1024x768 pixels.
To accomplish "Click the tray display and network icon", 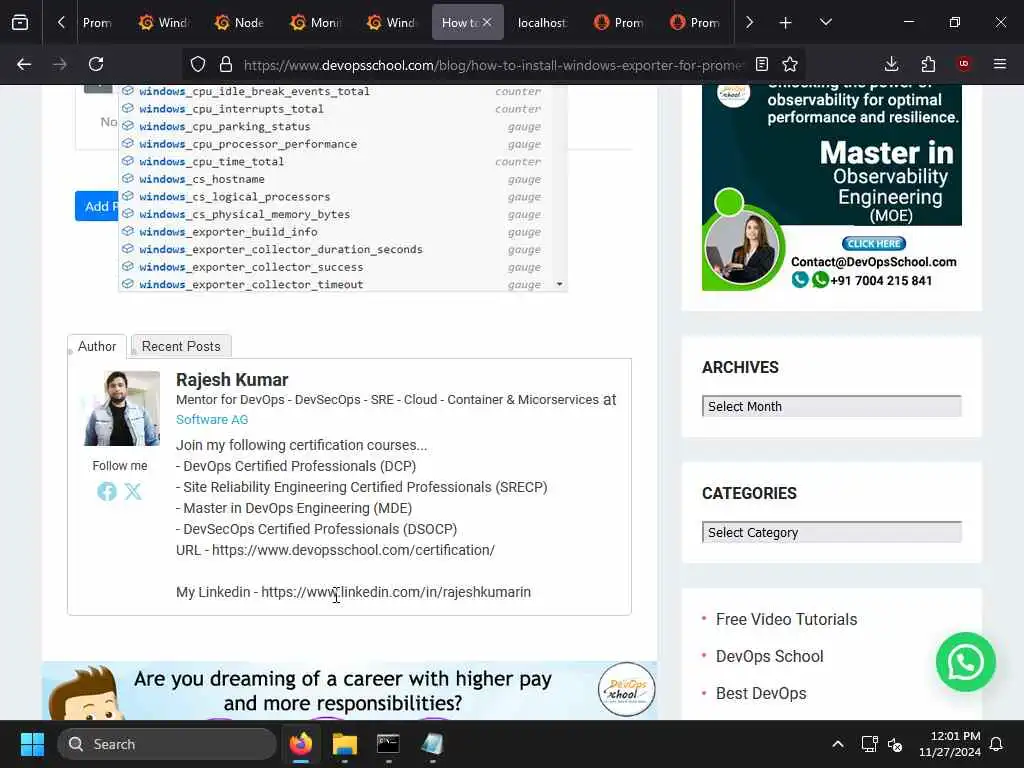I will pos(869,744).
